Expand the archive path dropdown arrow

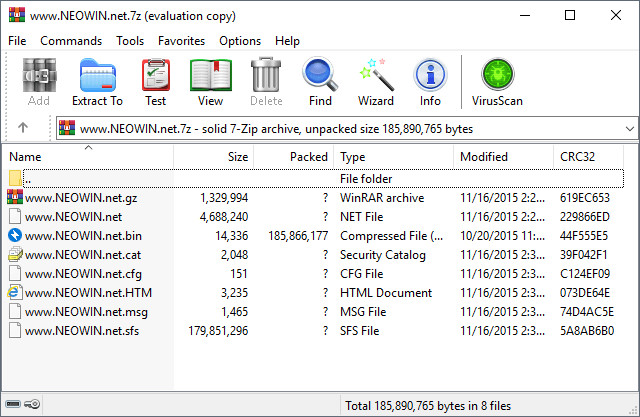tap(630, 129)
